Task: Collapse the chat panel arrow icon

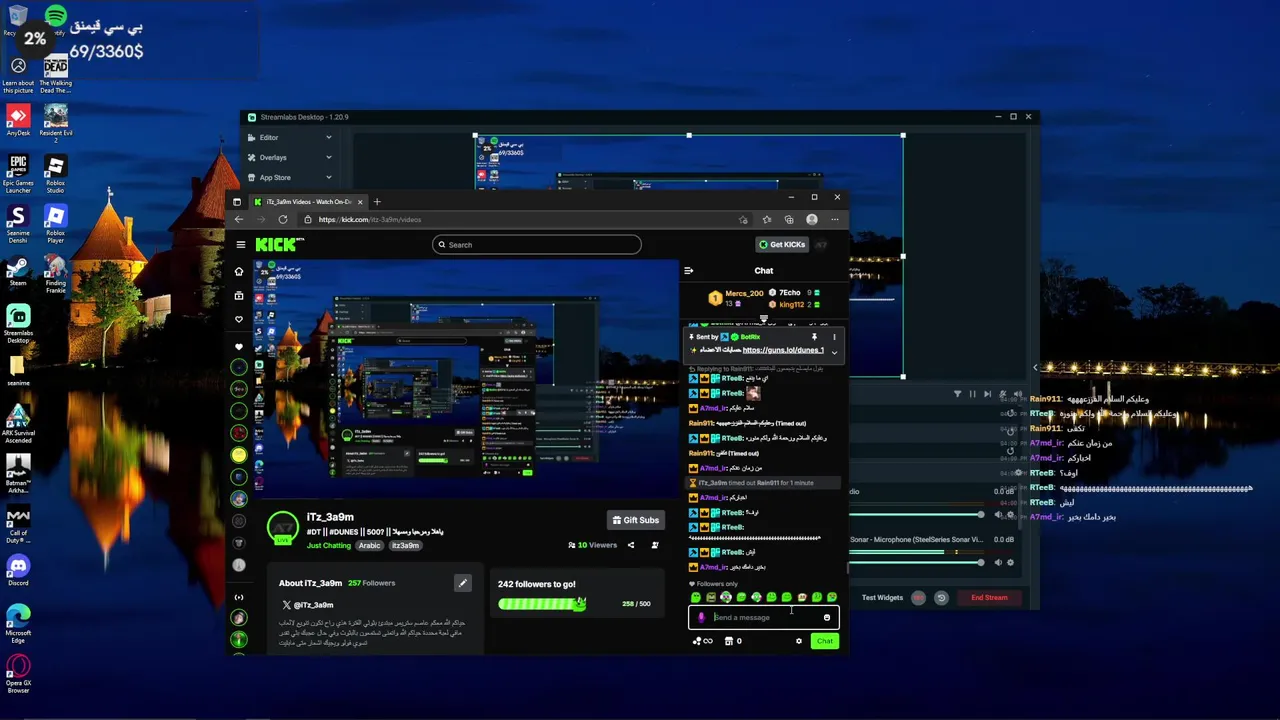Action: coord(688,271)
